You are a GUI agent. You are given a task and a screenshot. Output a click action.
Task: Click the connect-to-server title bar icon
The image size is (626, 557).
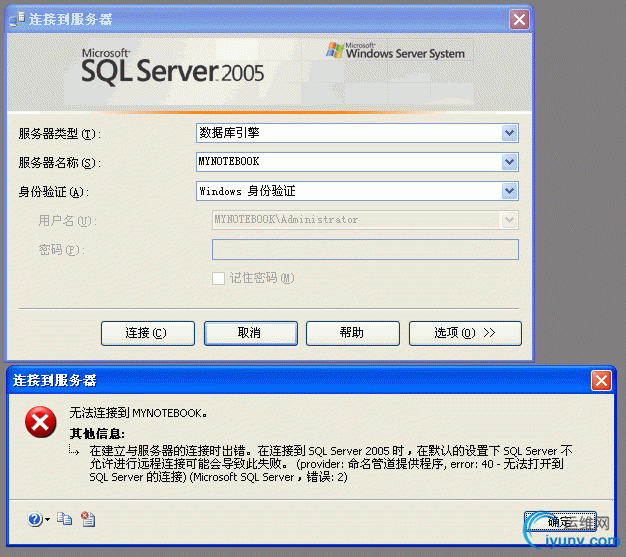coord(17,19)
